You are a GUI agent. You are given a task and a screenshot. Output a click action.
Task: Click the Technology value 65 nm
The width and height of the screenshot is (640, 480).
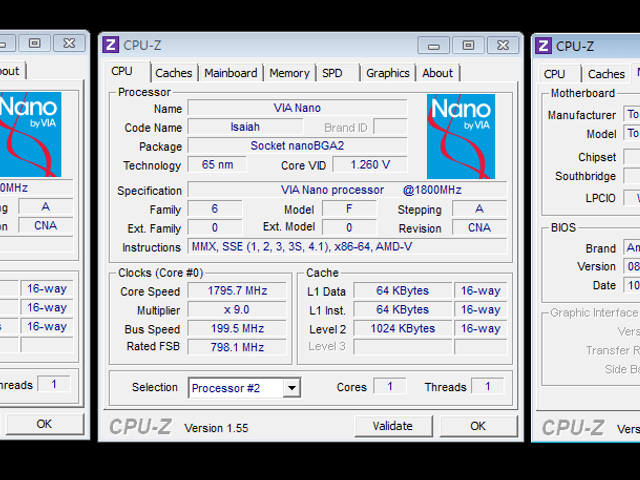click(x=217, y=165)
